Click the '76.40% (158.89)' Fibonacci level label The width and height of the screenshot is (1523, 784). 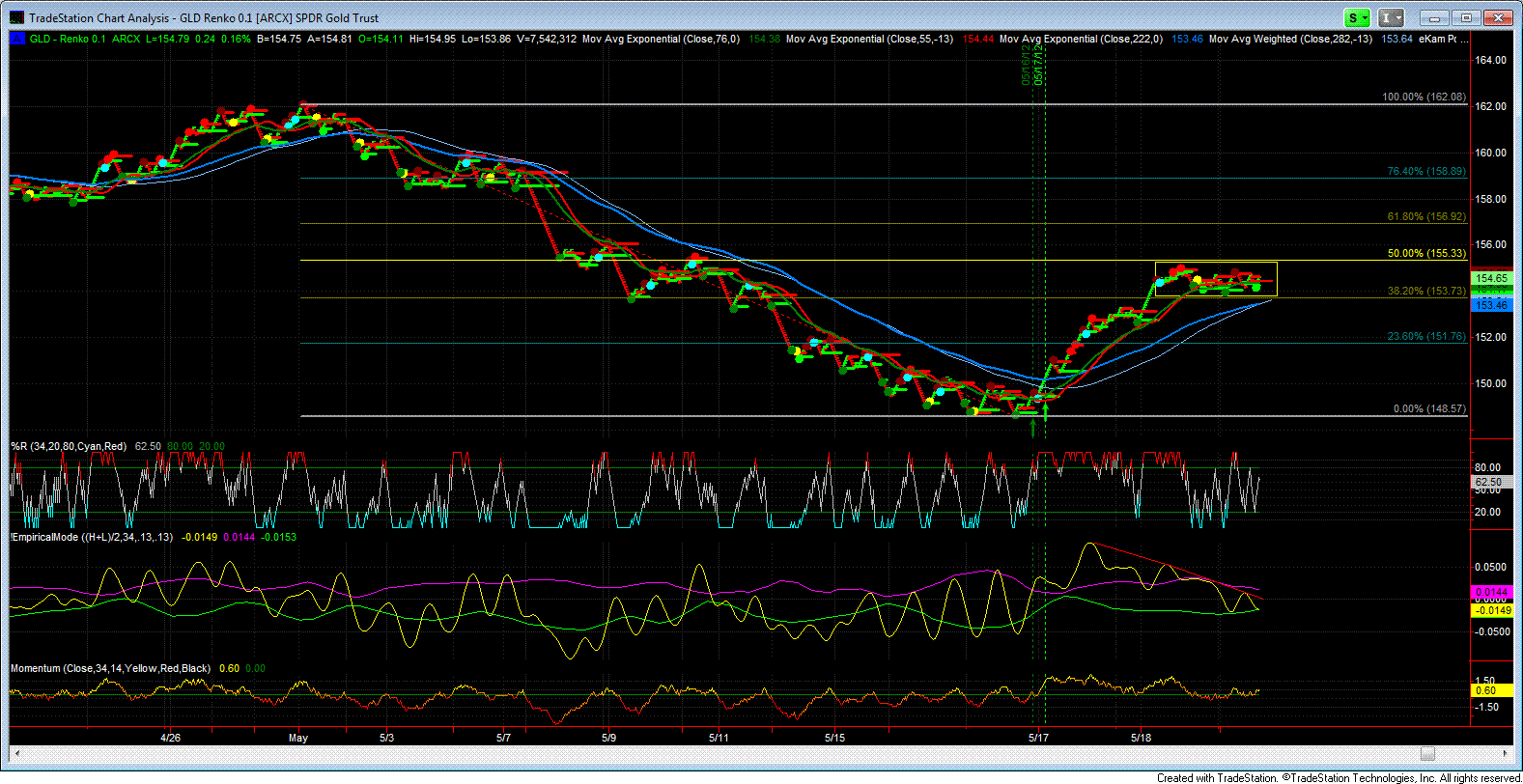click(1426, 171)
